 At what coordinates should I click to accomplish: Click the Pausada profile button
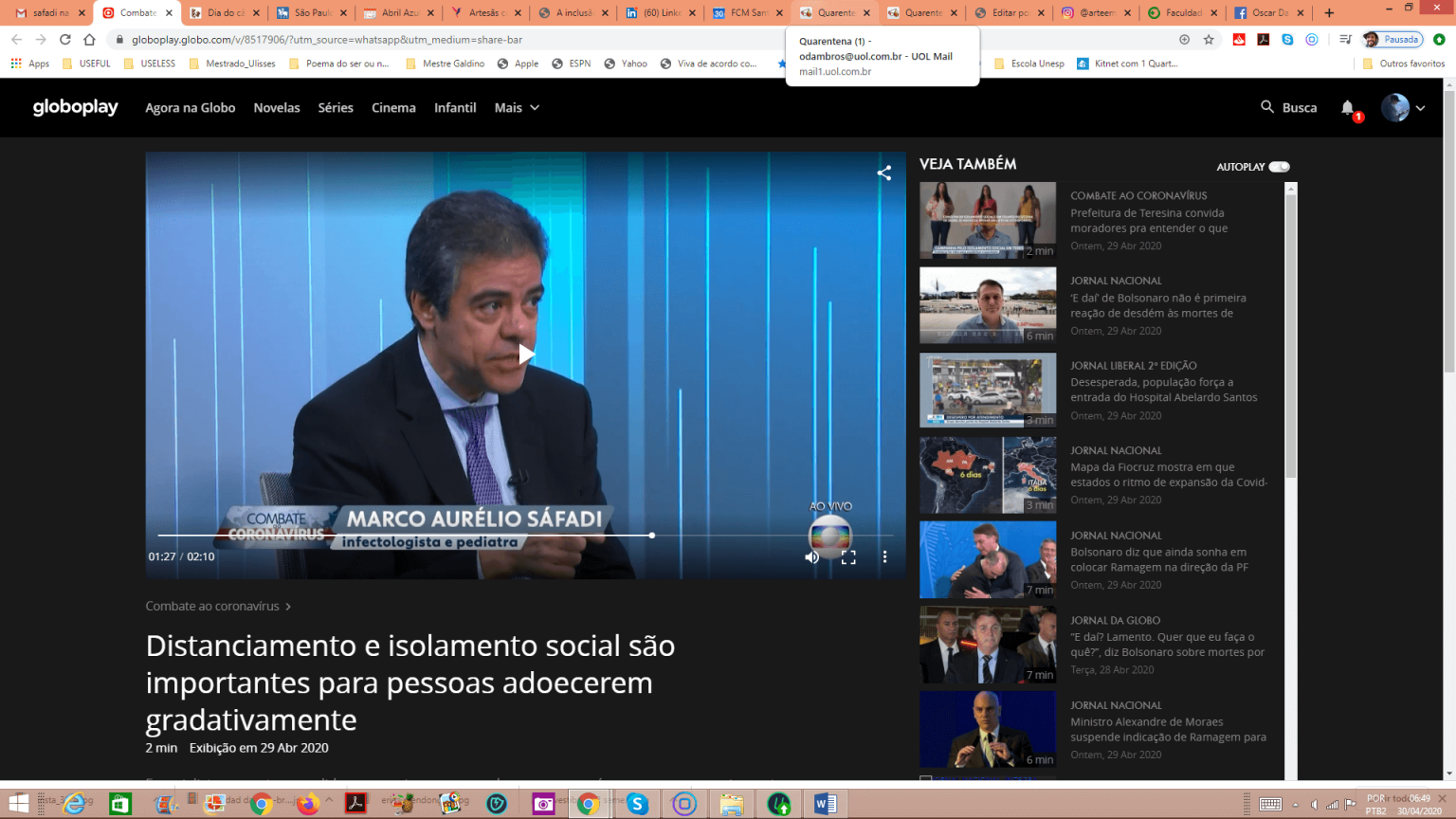(1392, 40)
